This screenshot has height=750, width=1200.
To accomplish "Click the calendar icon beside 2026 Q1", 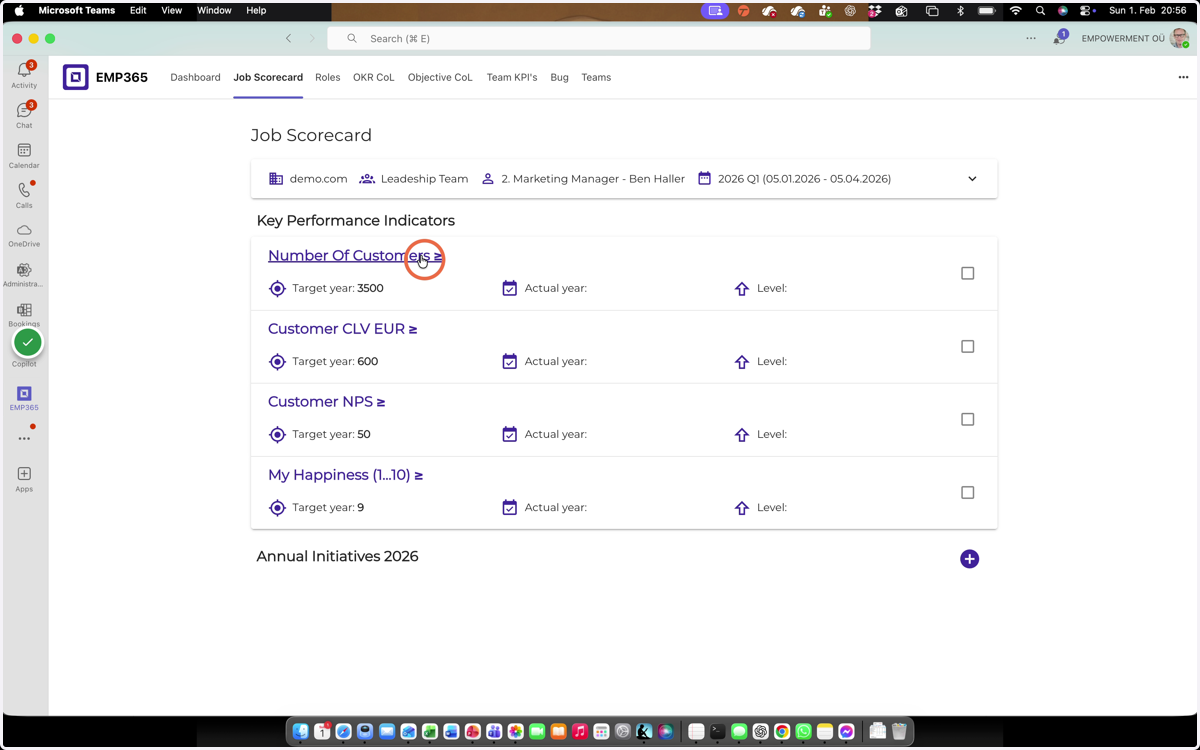I will coord(704,178).
